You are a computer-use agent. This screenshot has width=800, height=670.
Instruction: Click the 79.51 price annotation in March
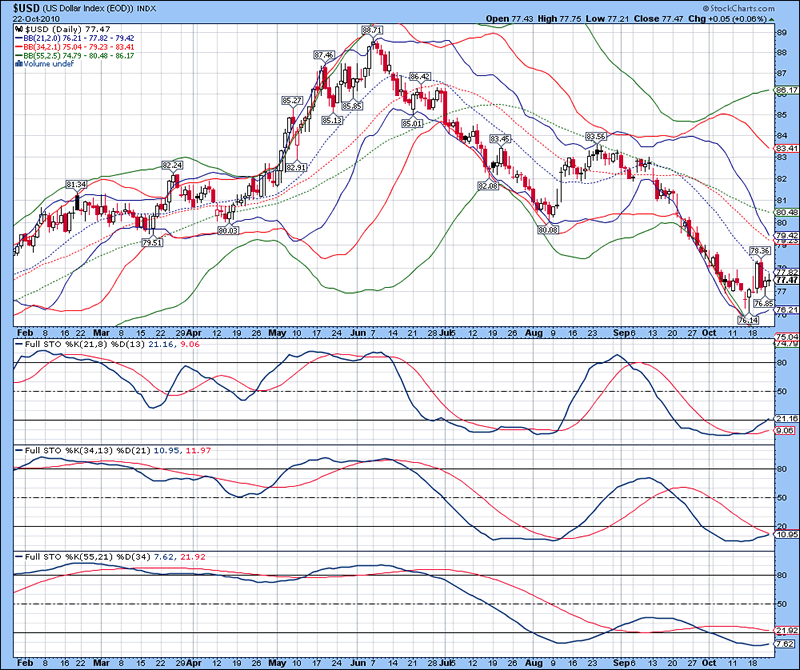point(153,242)
